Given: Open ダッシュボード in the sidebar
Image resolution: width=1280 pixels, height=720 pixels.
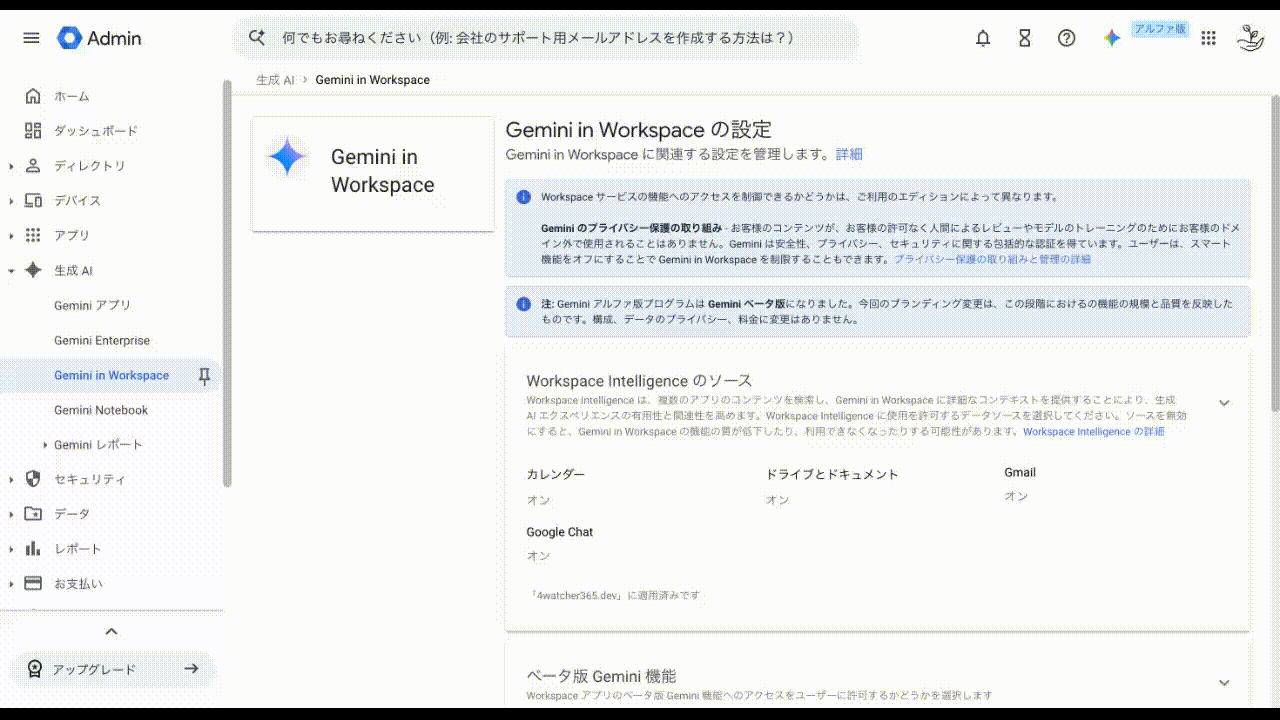Looking at the screenshot, I should tap(96, 131).
